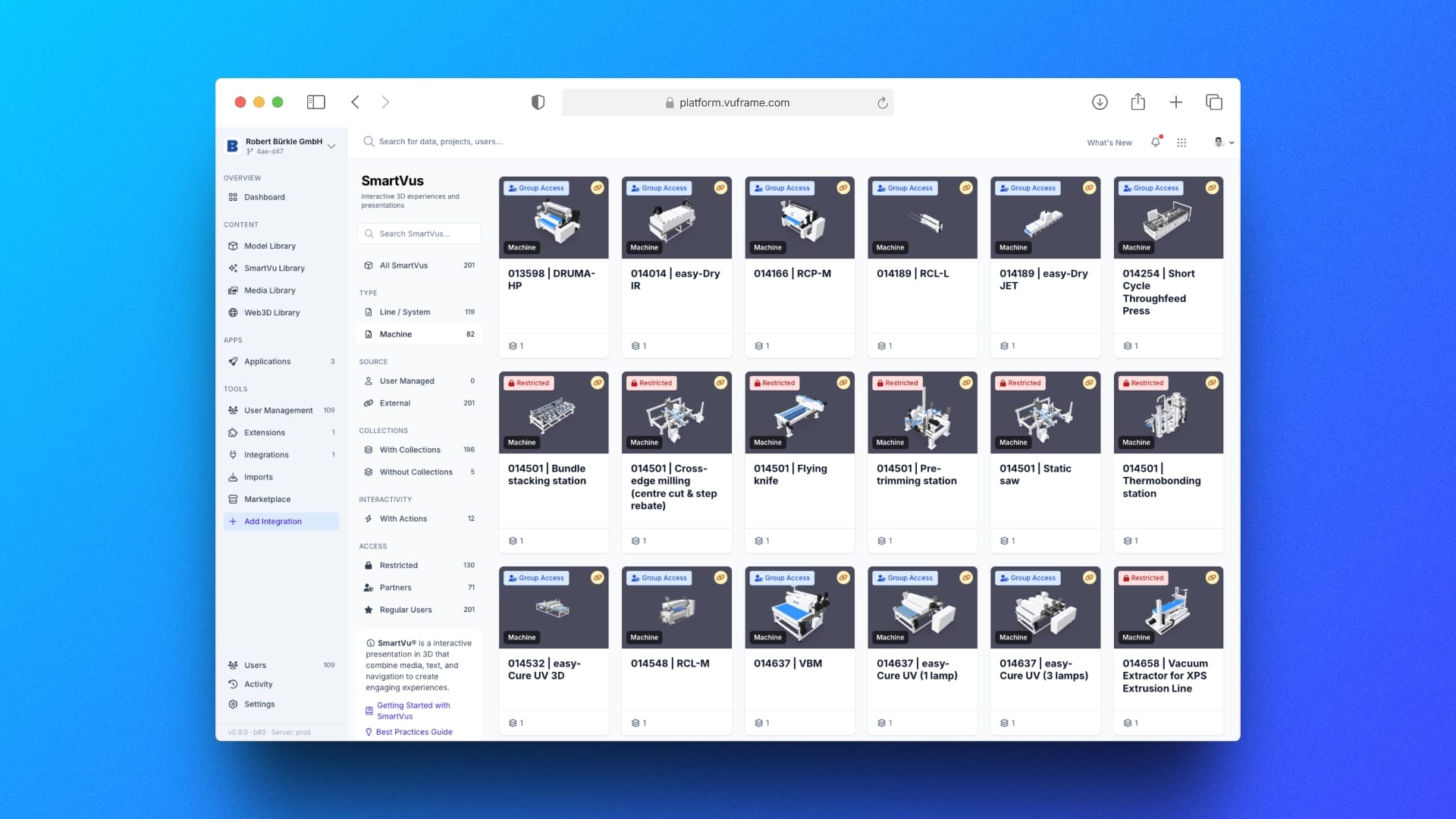Click the notification bell icon
Viewport: 1456px width, 819px height.
(x=1155, y=142)
